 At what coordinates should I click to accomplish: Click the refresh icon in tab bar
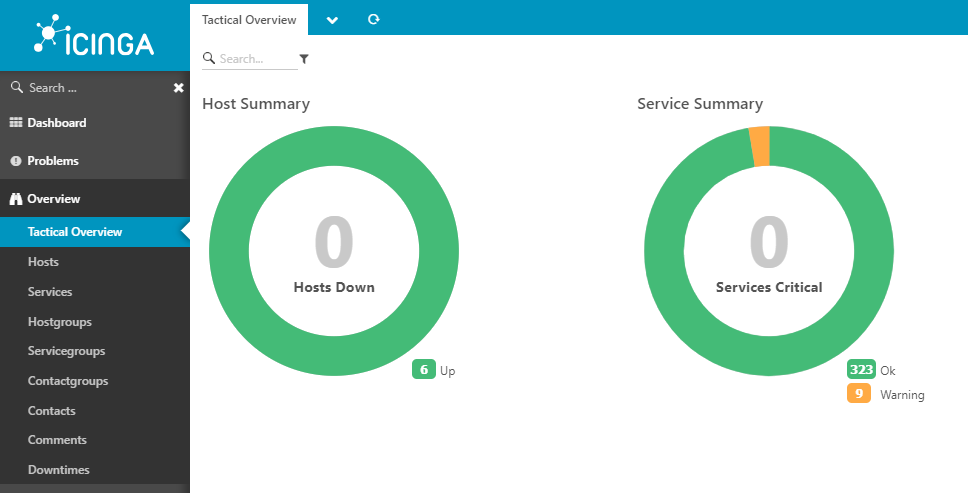click(x=373, y=19)
